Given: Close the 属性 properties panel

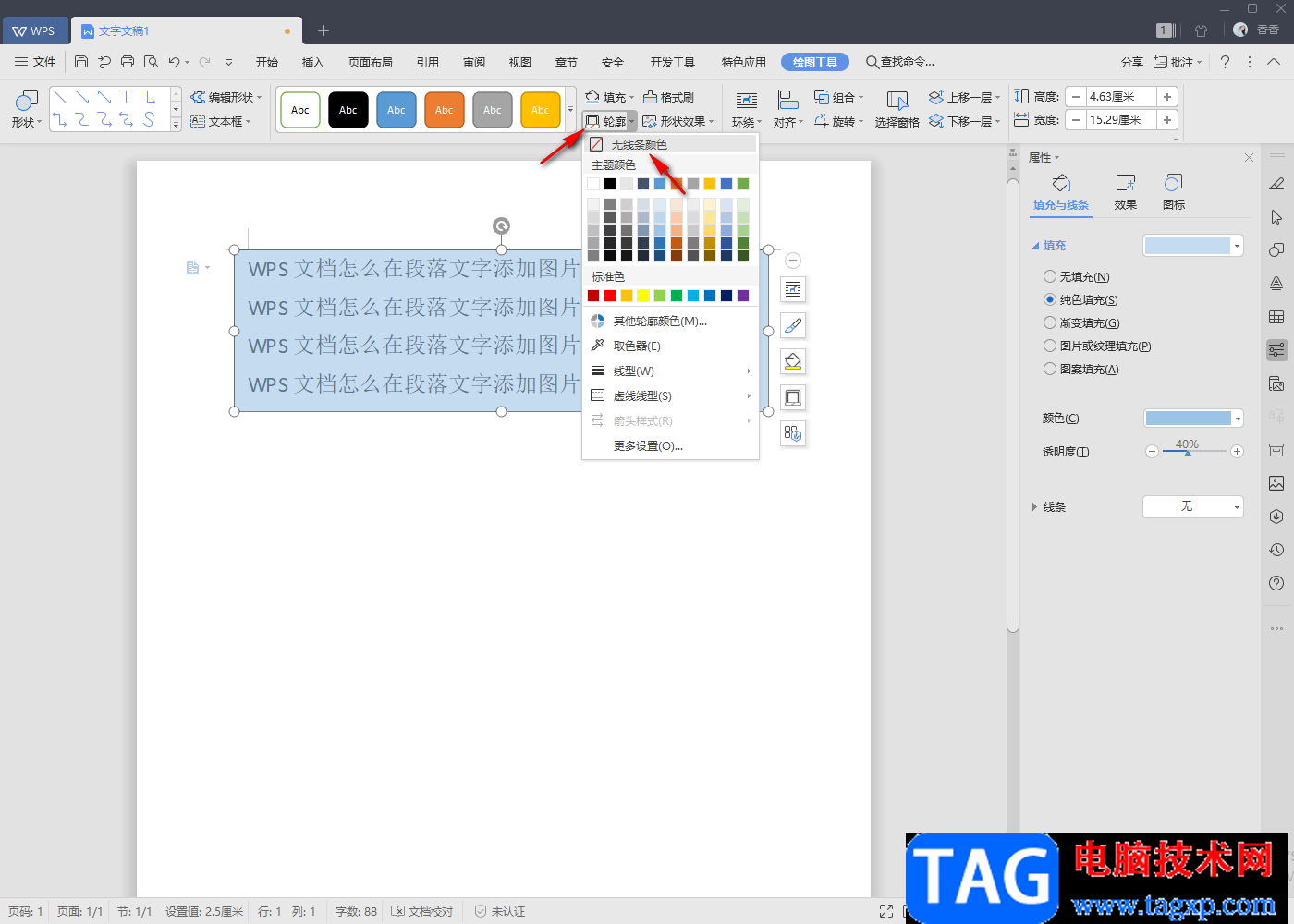Looking at the screenshot, I should [x=1249, y=158].
